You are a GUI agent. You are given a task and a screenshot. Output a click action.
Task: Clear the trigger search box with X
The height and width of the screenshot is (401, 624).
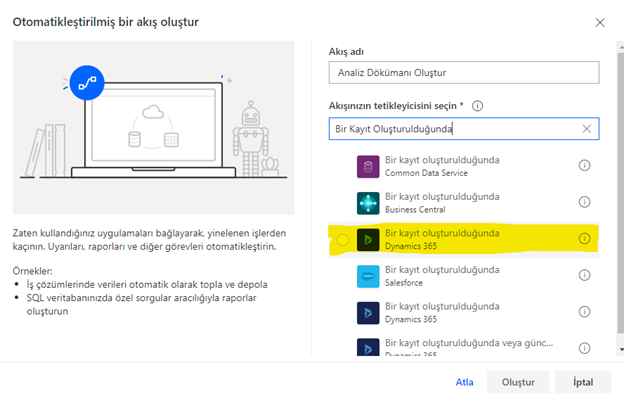(x=587, y=128)
